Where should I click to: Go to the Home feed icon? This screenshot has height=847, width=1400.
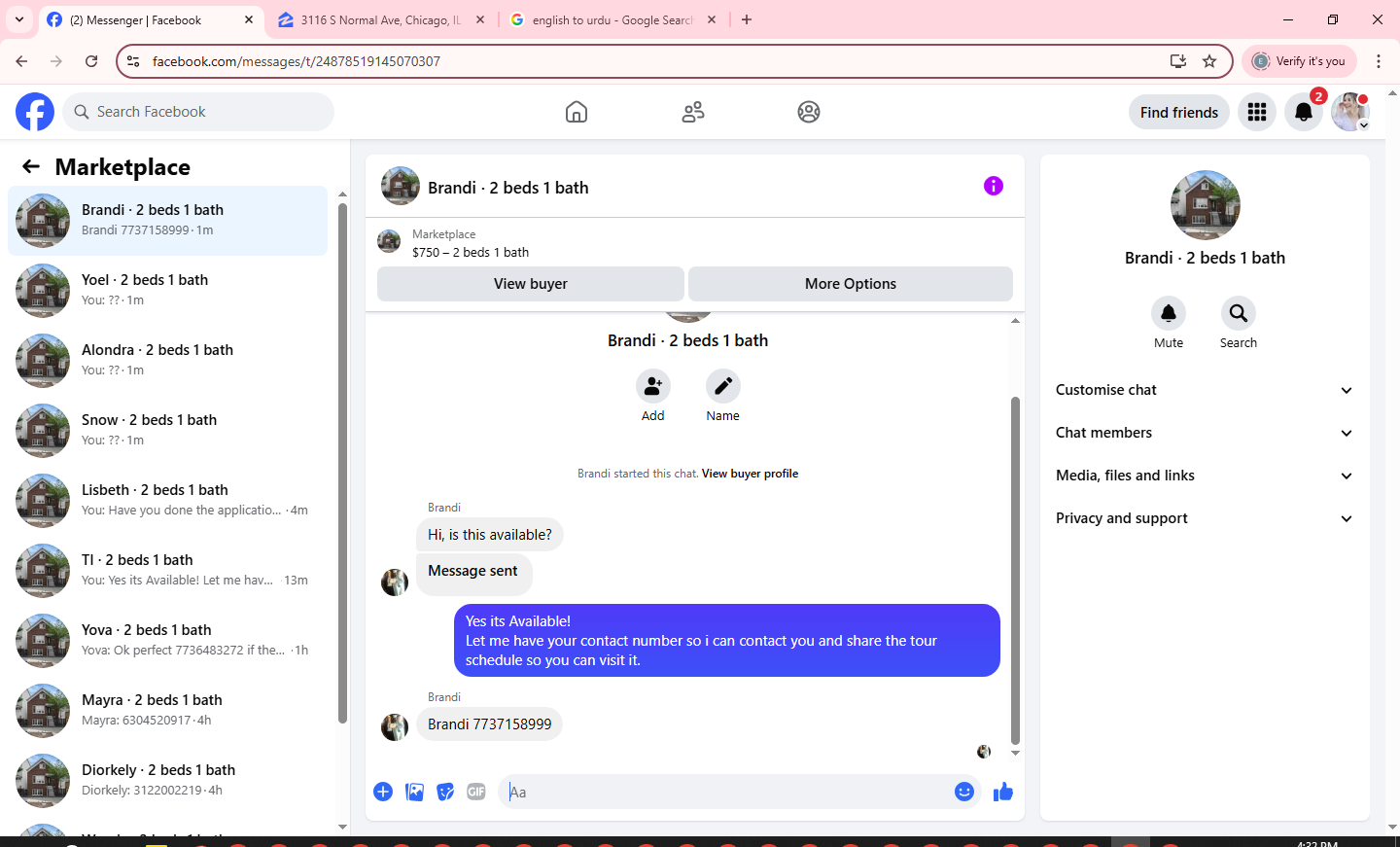(577, 112)
